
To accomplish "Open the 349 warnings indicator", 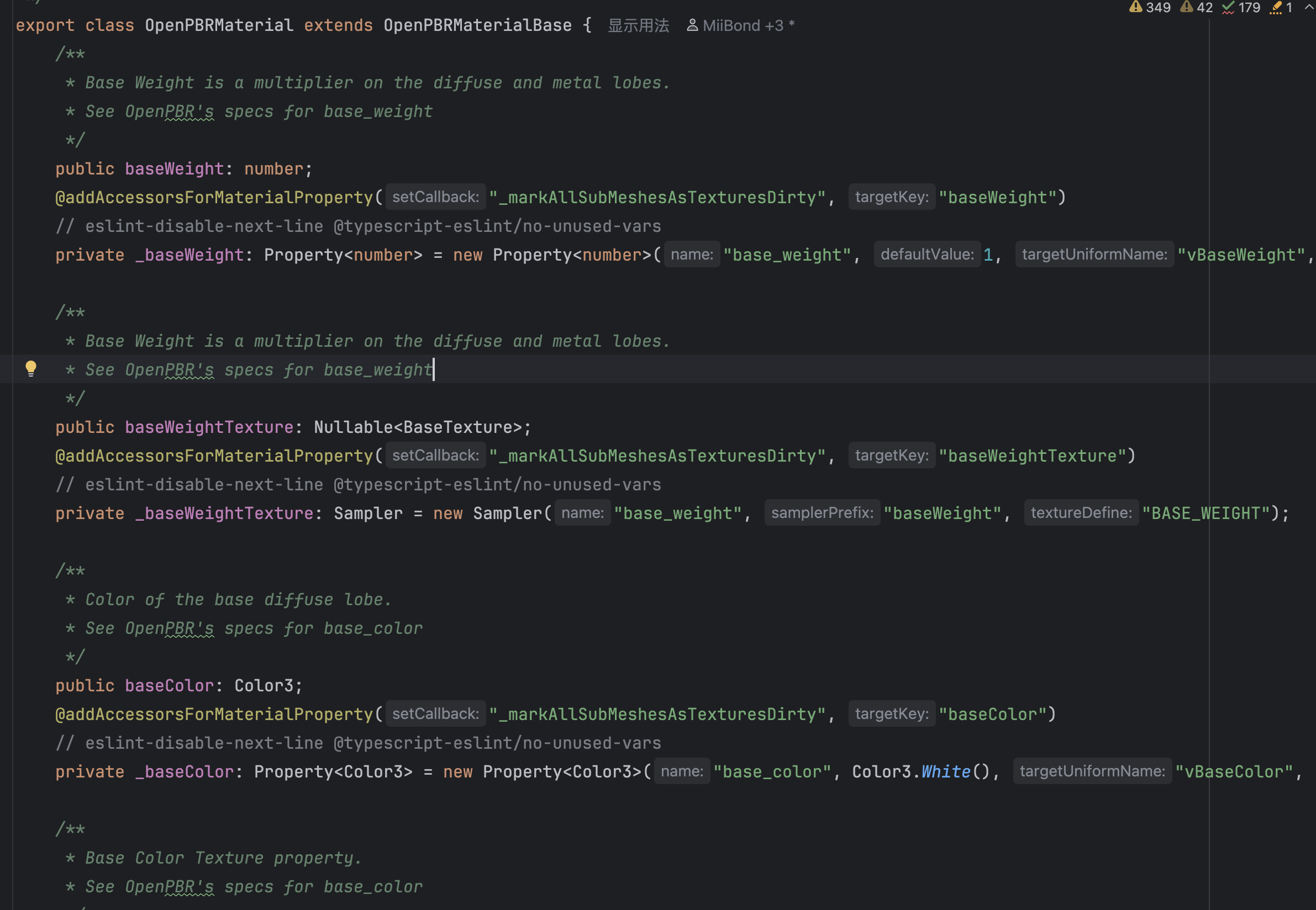I will coord(1149,7).
